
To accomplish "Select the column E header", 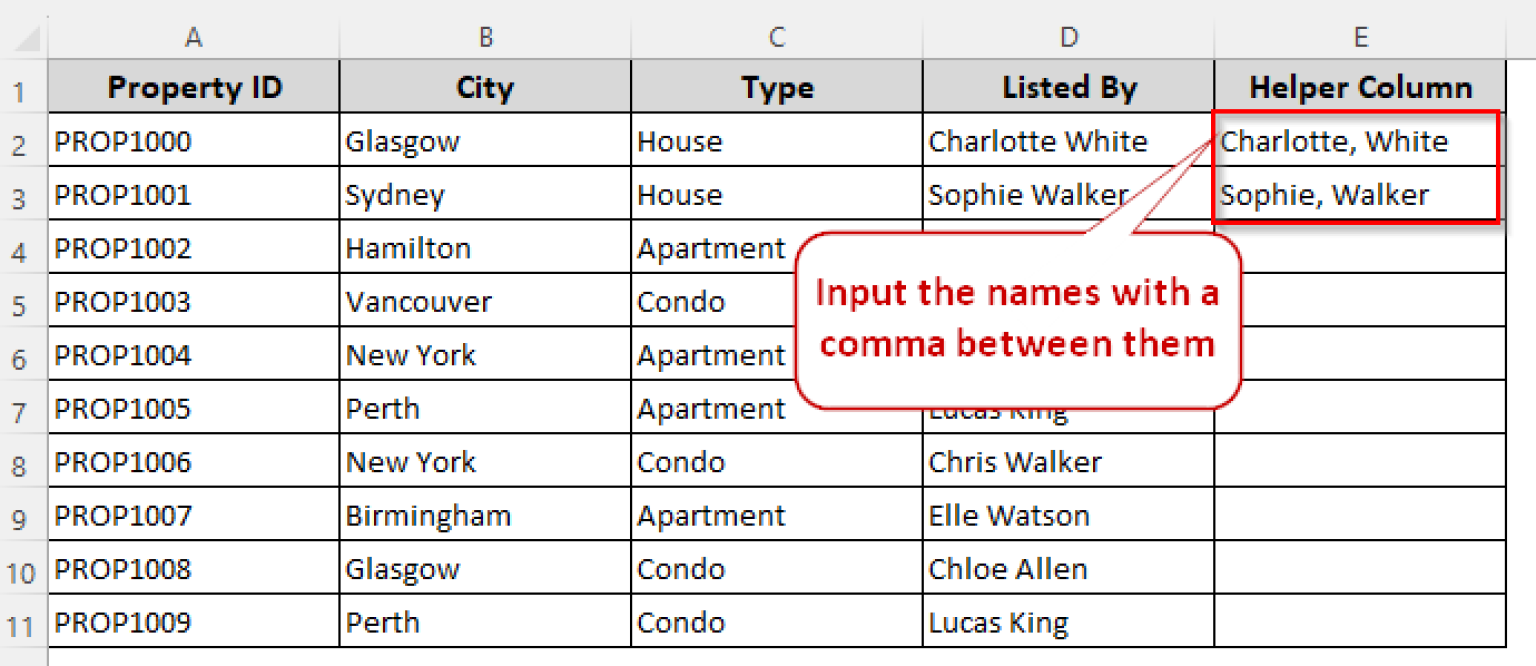I will [1360, 38].
